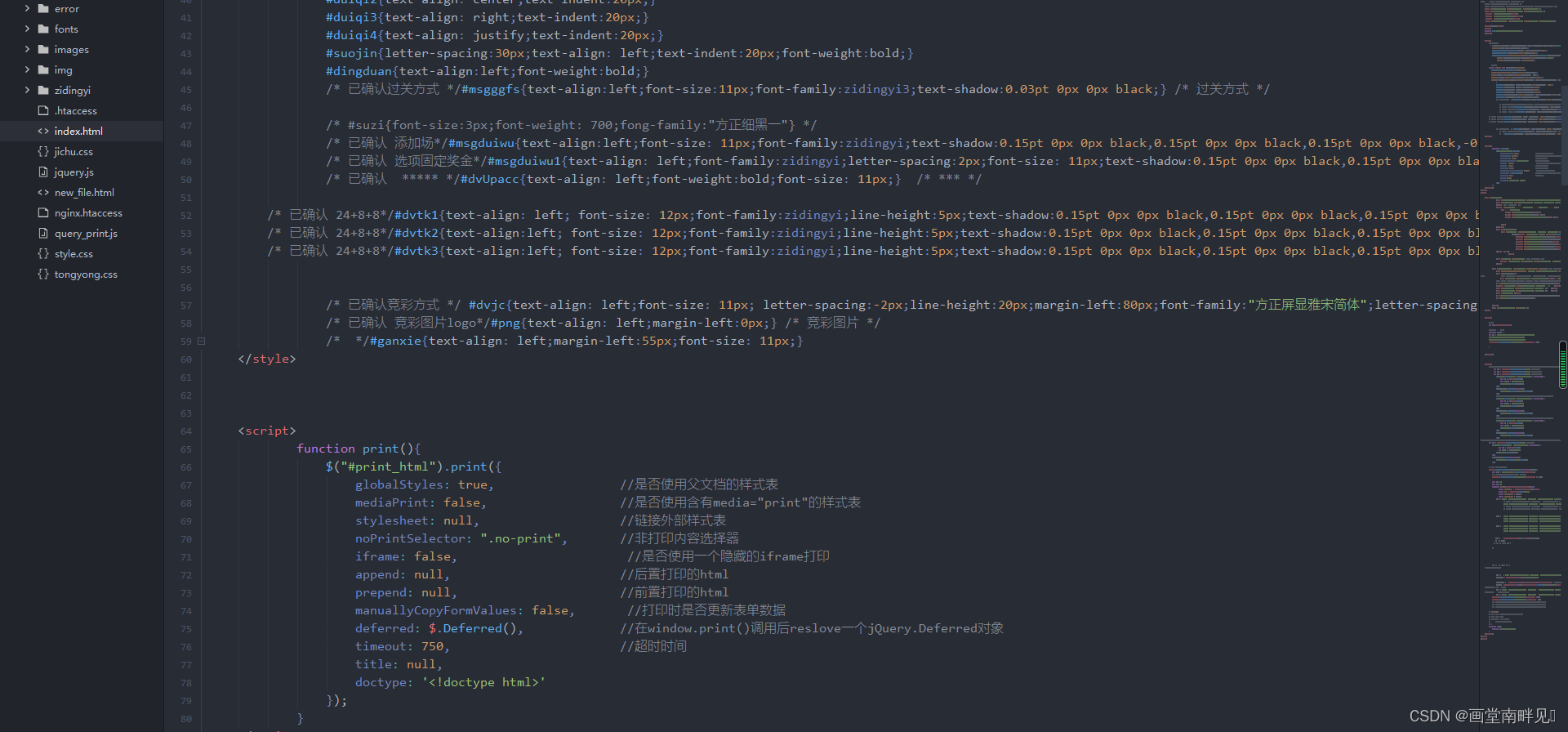This screenshot has height=732, width=1568.
Task: Click the query_print.js file icon
Action: point(43,233)
